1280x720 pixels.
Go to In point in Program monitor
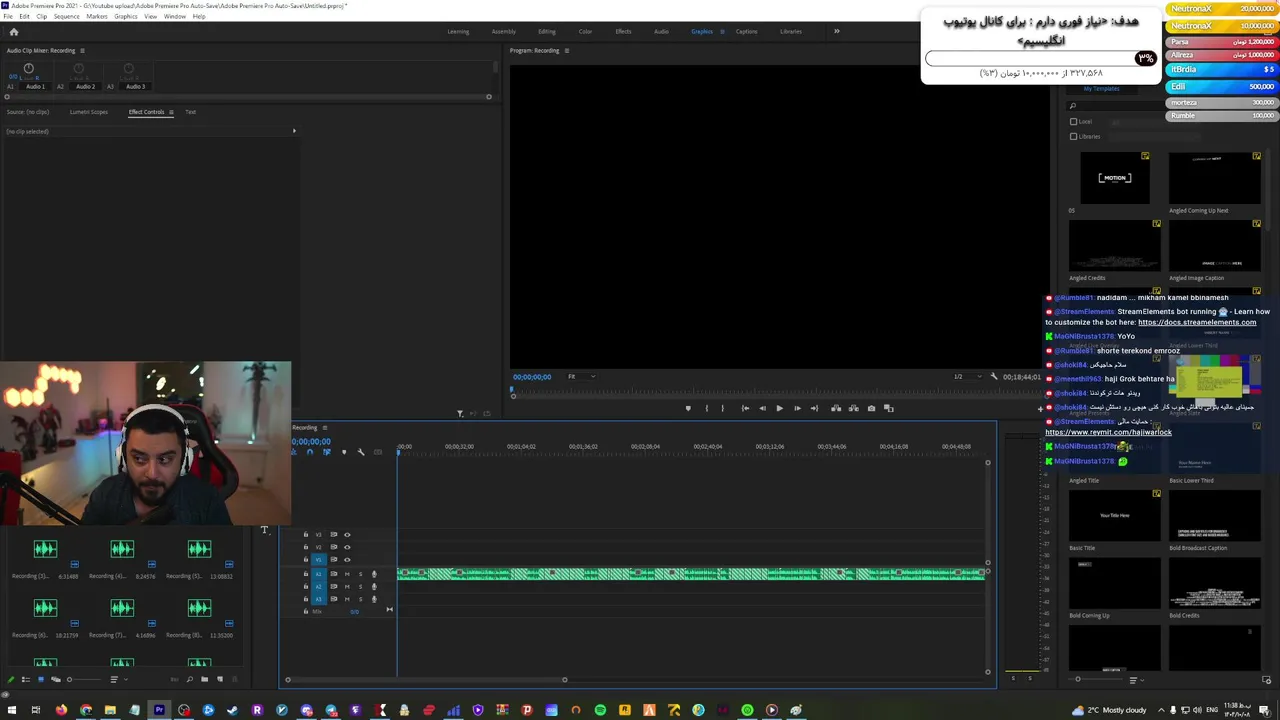[x=745, y=408]
